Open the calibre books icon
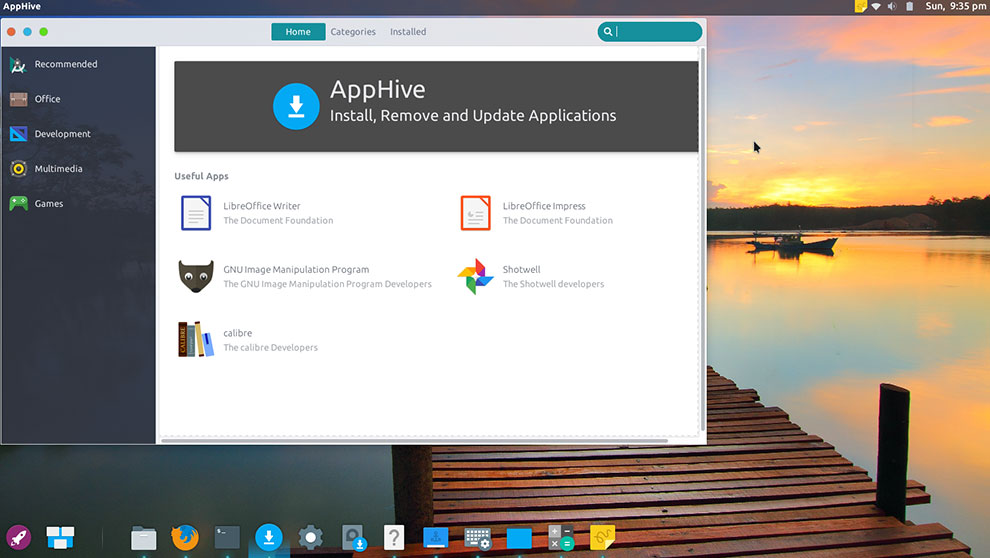 coord(196,340)
